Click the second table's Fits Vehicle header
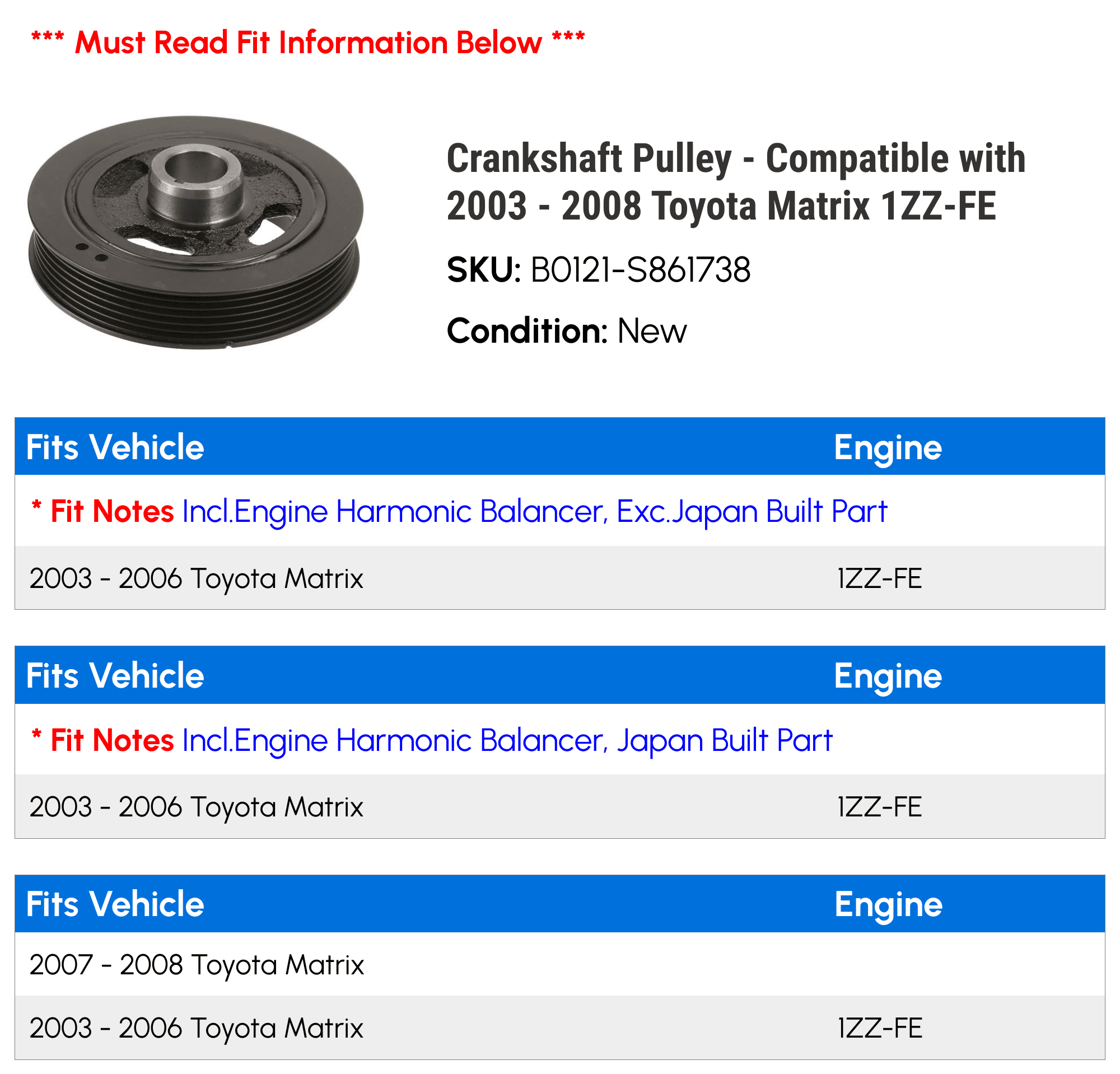 tap(115, 676)
